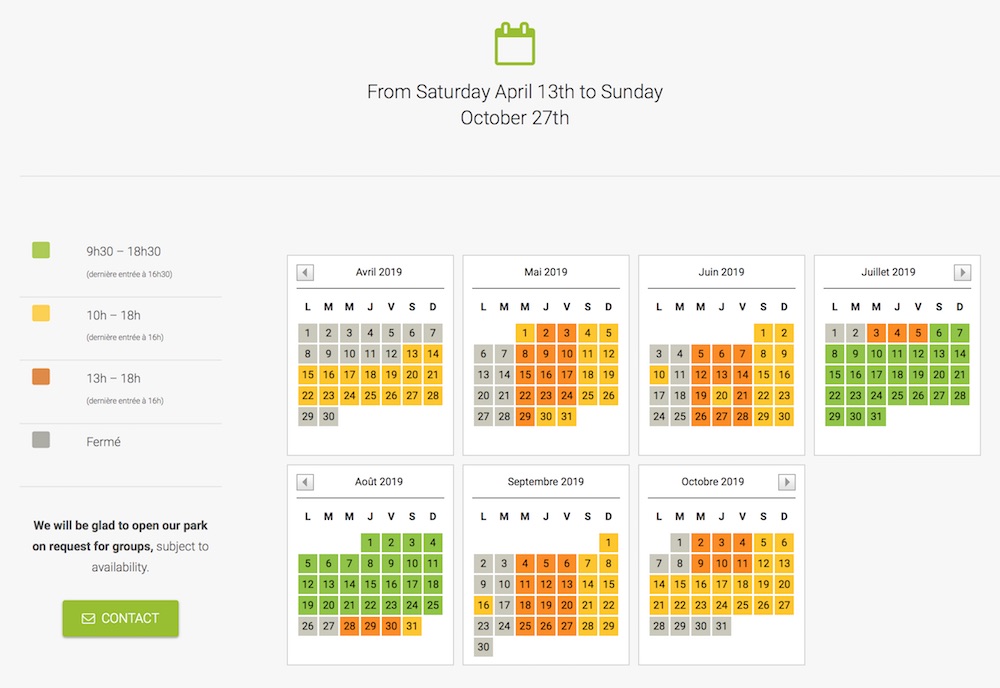Go to next month from Juillet 2019

tap(962, 273)
